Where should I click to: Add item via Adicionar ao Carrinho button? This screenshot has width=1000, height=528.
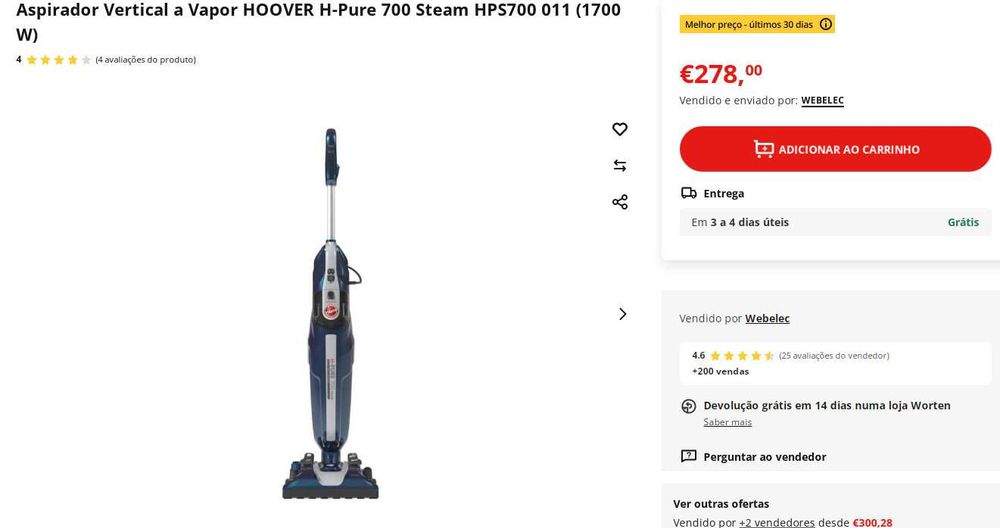(x=835, y=149)
